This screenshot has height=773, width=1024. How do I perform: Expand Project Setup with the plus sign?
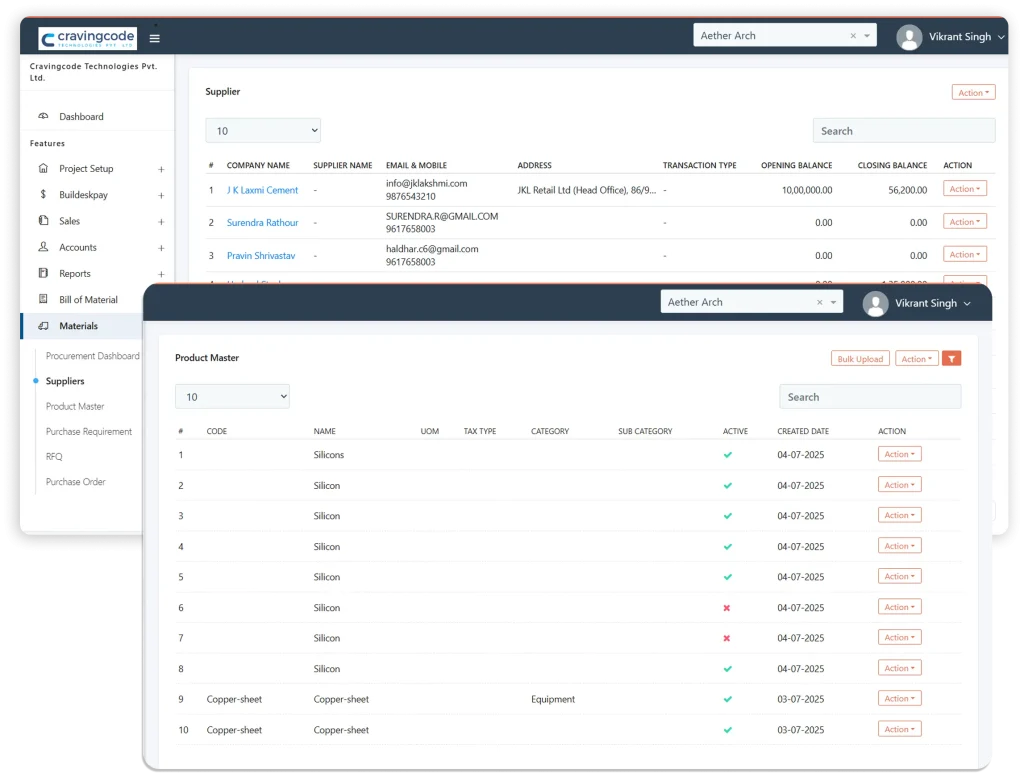coord(161,169)
